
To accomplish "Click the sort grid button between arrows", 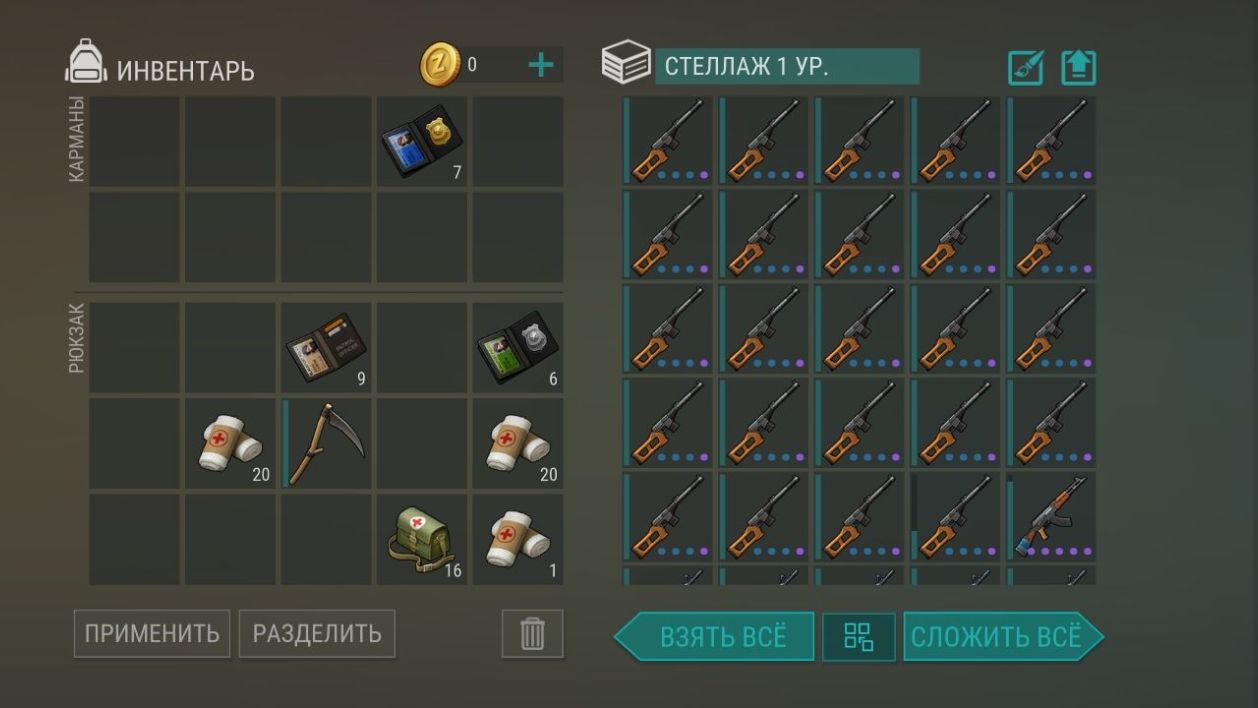I will point(859,637).
